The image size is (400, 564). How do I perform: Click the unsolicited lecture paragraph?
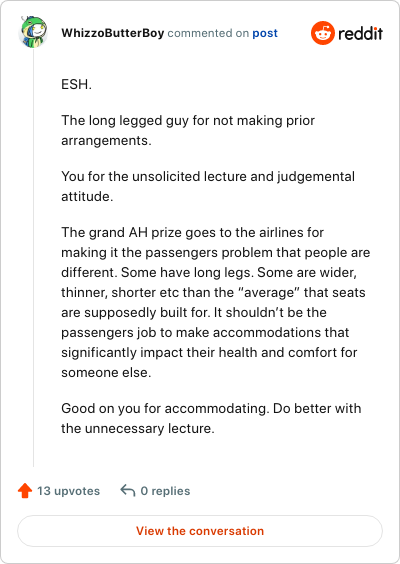(x=208, y=186)
